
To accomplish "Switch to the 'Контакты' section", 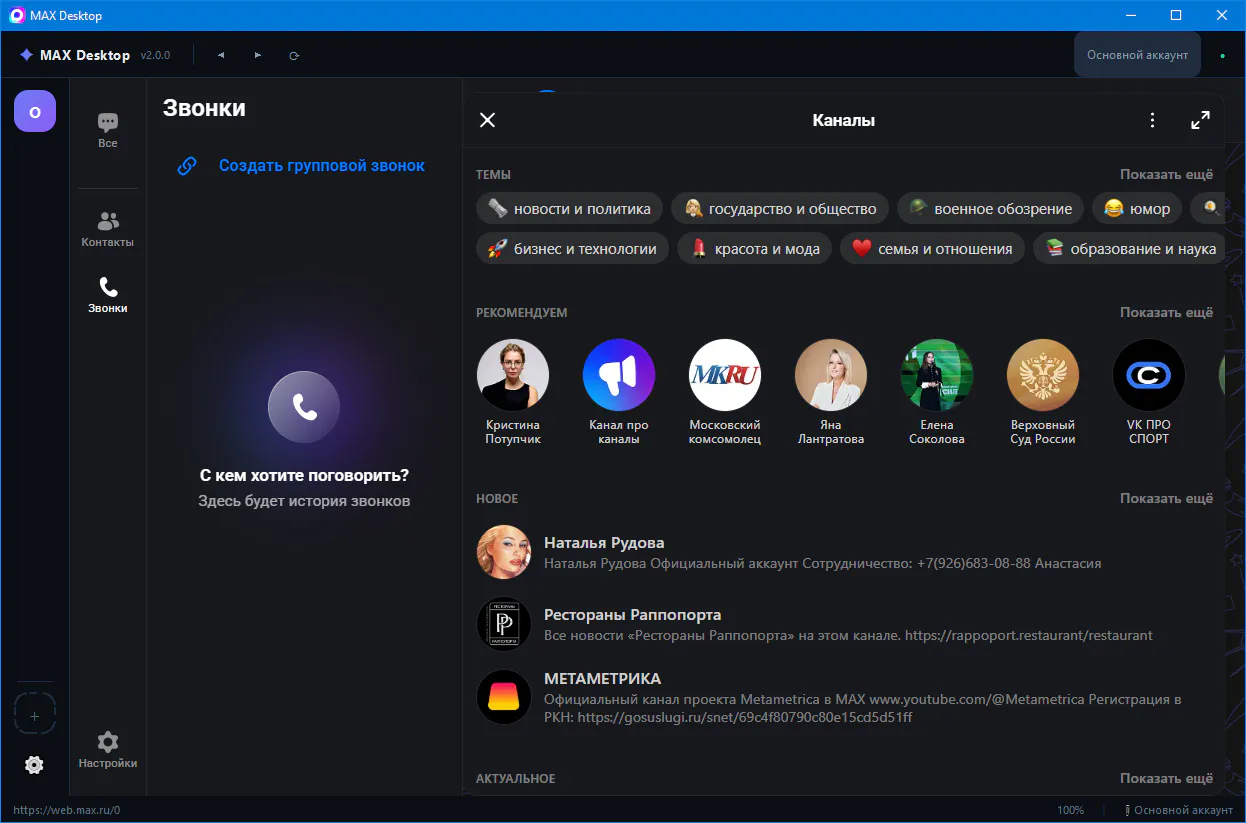I will (108, 229).
